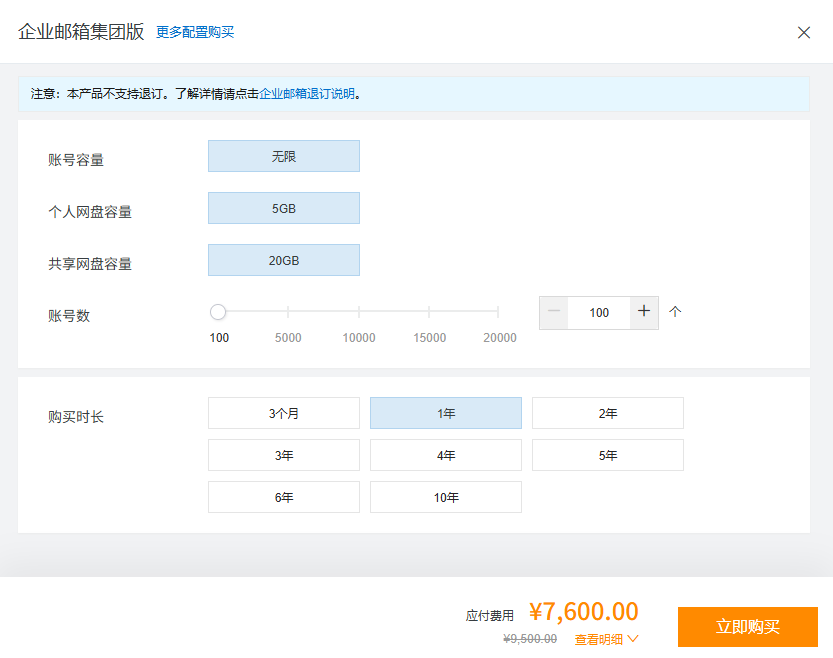Choose 1年 purchase duration
Screen dimensions: 833x658
point(446,413)
